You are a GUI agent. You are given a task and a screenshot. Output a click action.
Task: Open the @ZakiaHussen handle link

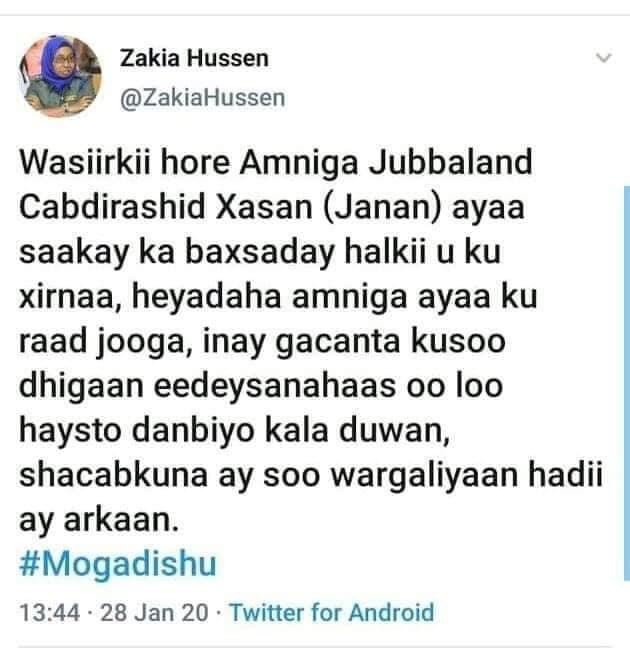pos(203,98)
